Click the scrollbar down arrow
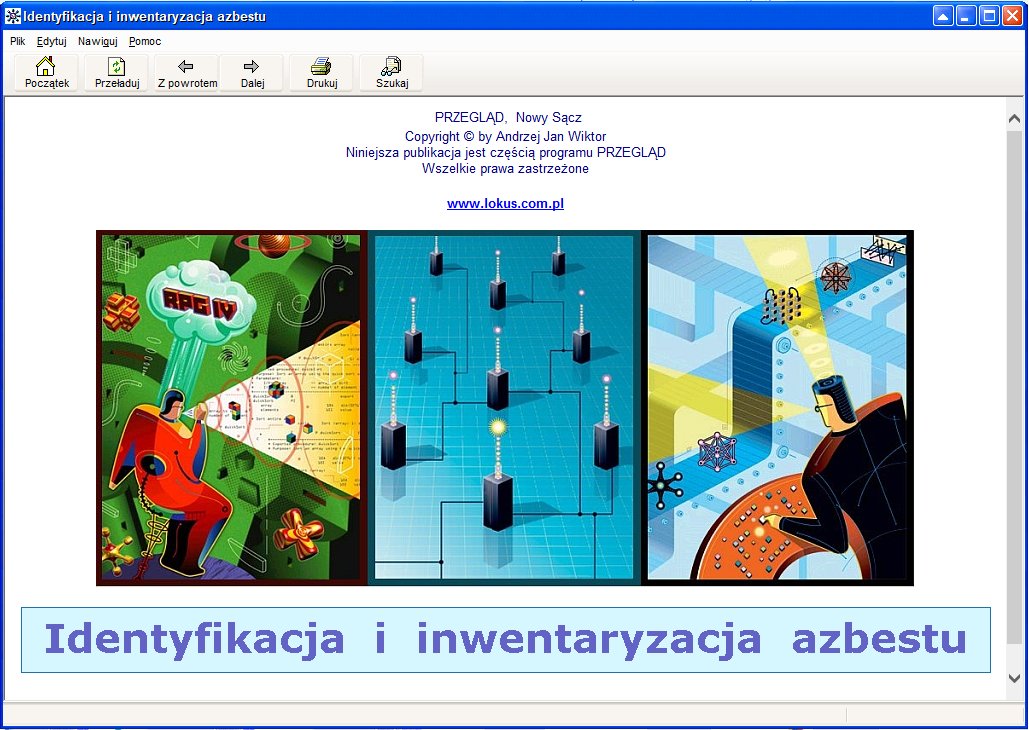 [1015, 678]
